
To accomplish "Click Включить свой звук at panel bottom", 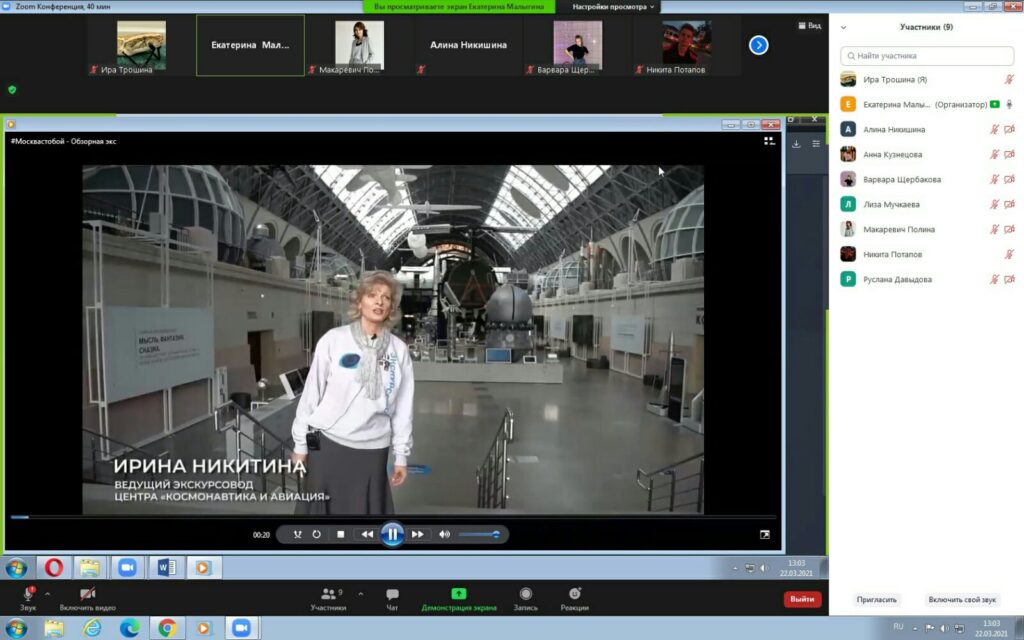I will tap(962, 599).
